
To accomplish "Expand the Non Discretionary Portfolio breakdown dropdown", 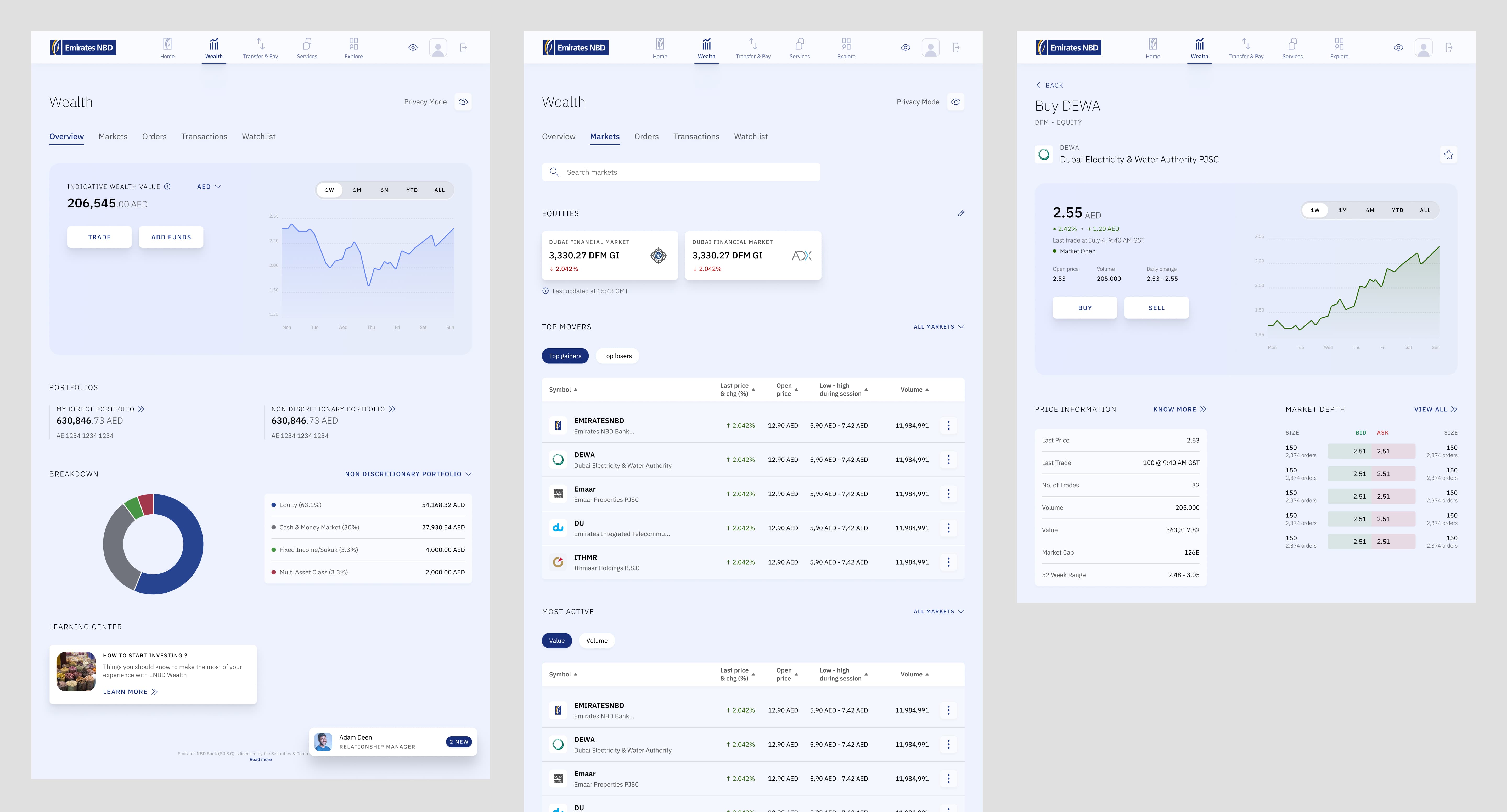I will point(408,474).
